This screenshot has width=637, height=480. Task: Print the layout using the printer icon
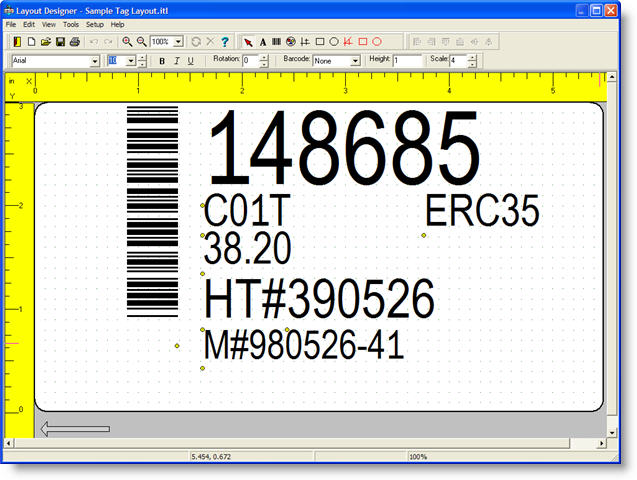pos(75,41)
